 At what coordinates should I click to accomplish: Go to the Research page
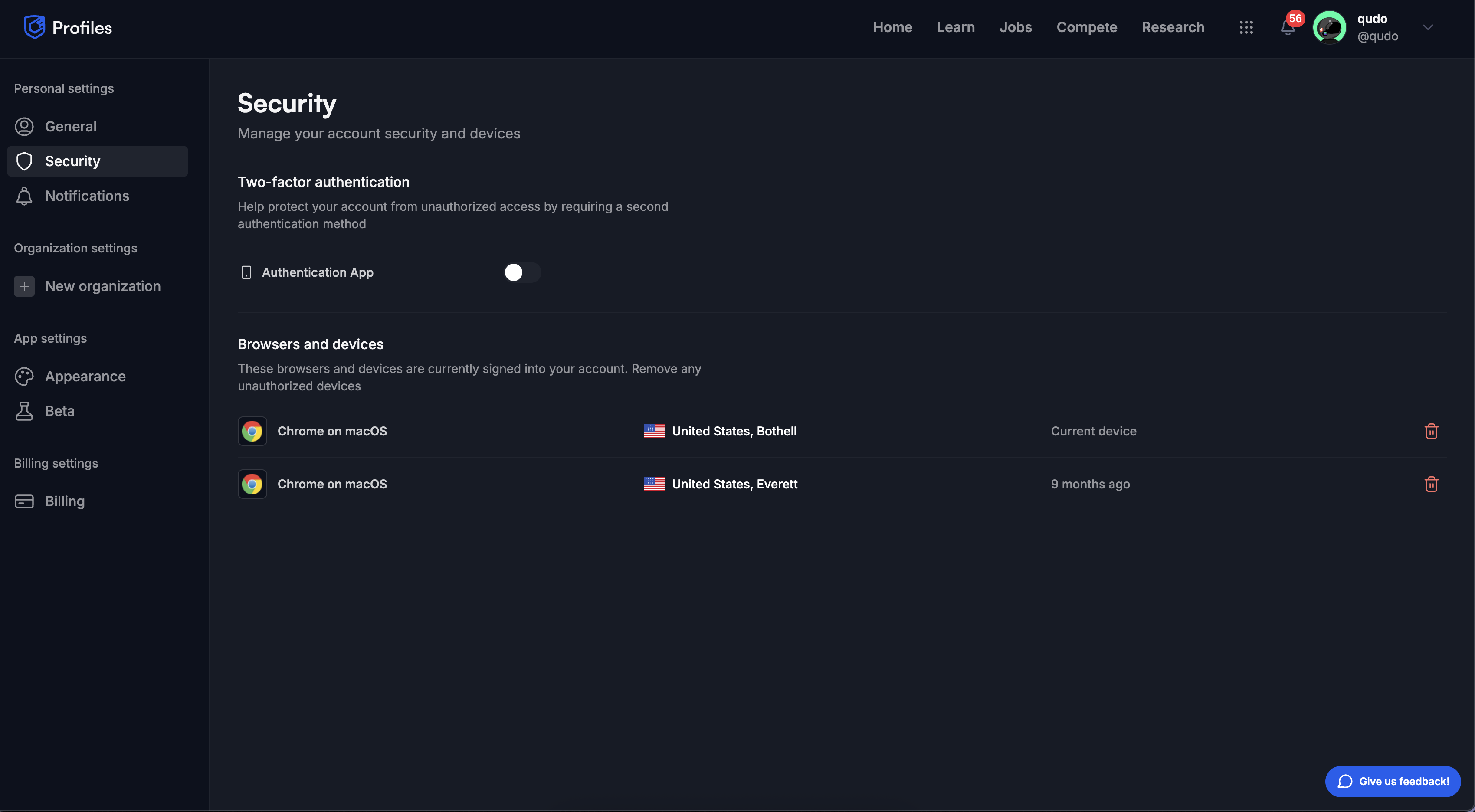coord(1173,27)
